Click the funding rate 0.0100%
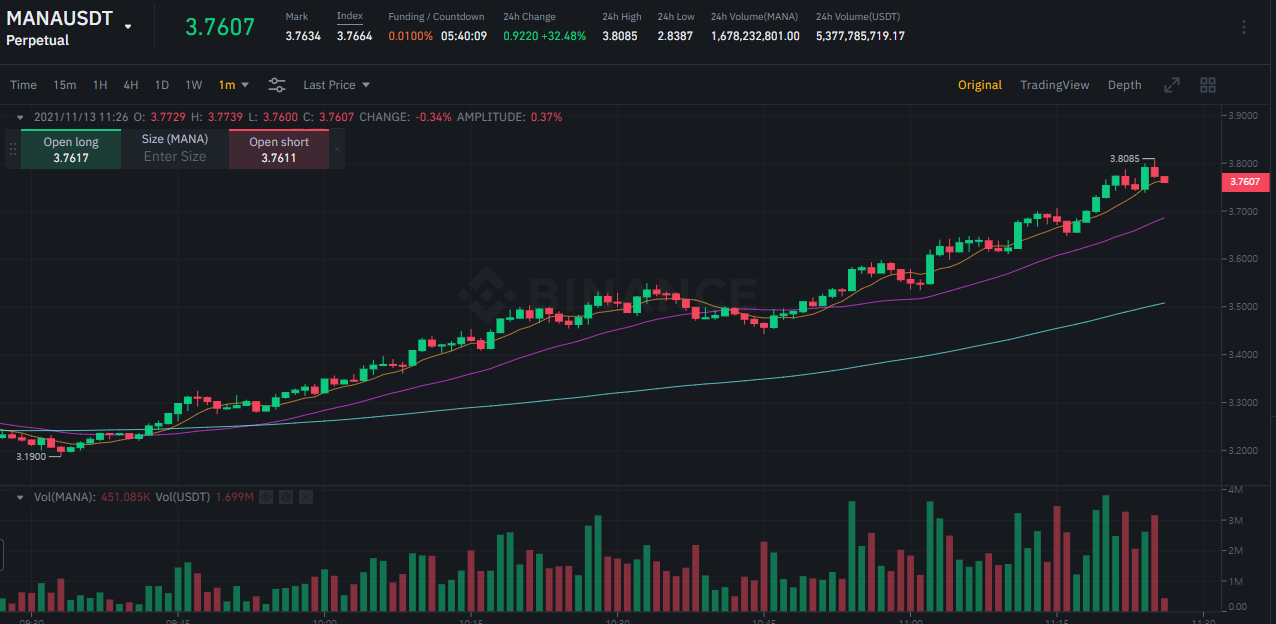The width and height of the screenshot is (1276, 624). tap(411, 36)
